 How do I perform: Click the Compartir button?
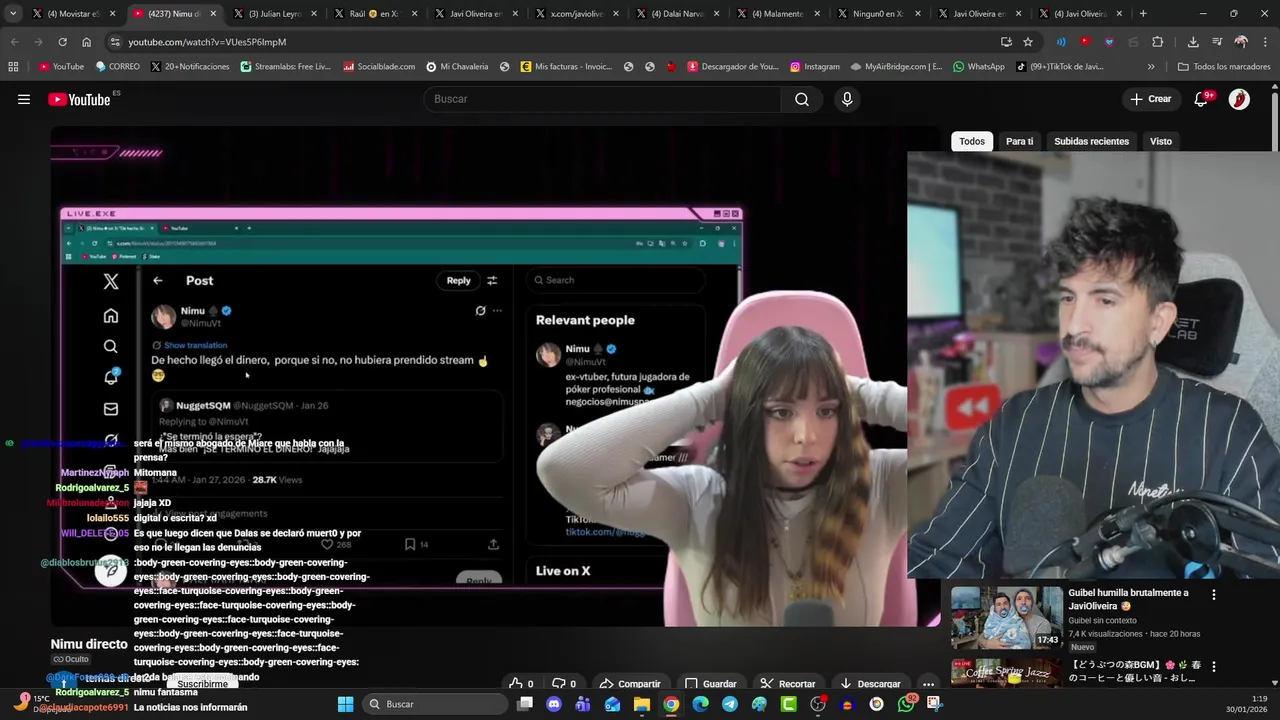coord(630,684)
